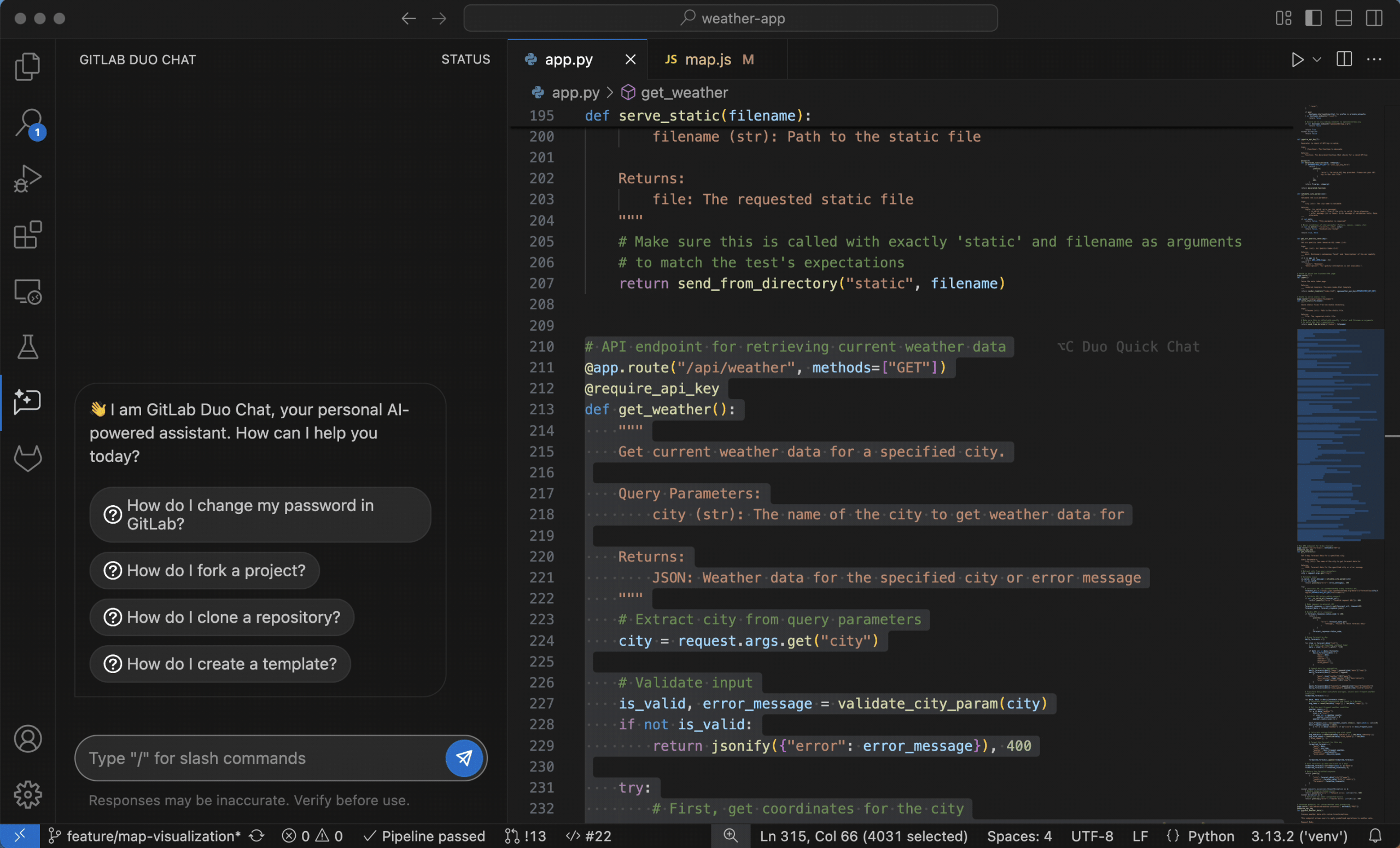
Task: Click the return send_from_directory line
Action: tap(812, 283)
